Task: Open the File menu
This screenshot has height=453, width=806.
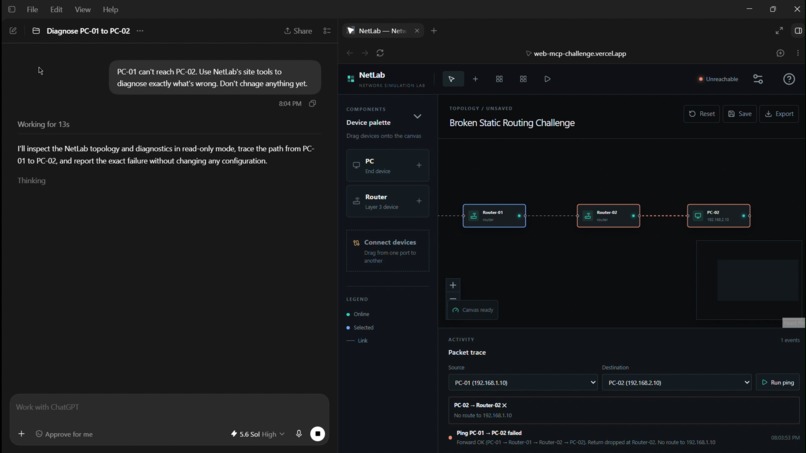Action: coord(32,9)
